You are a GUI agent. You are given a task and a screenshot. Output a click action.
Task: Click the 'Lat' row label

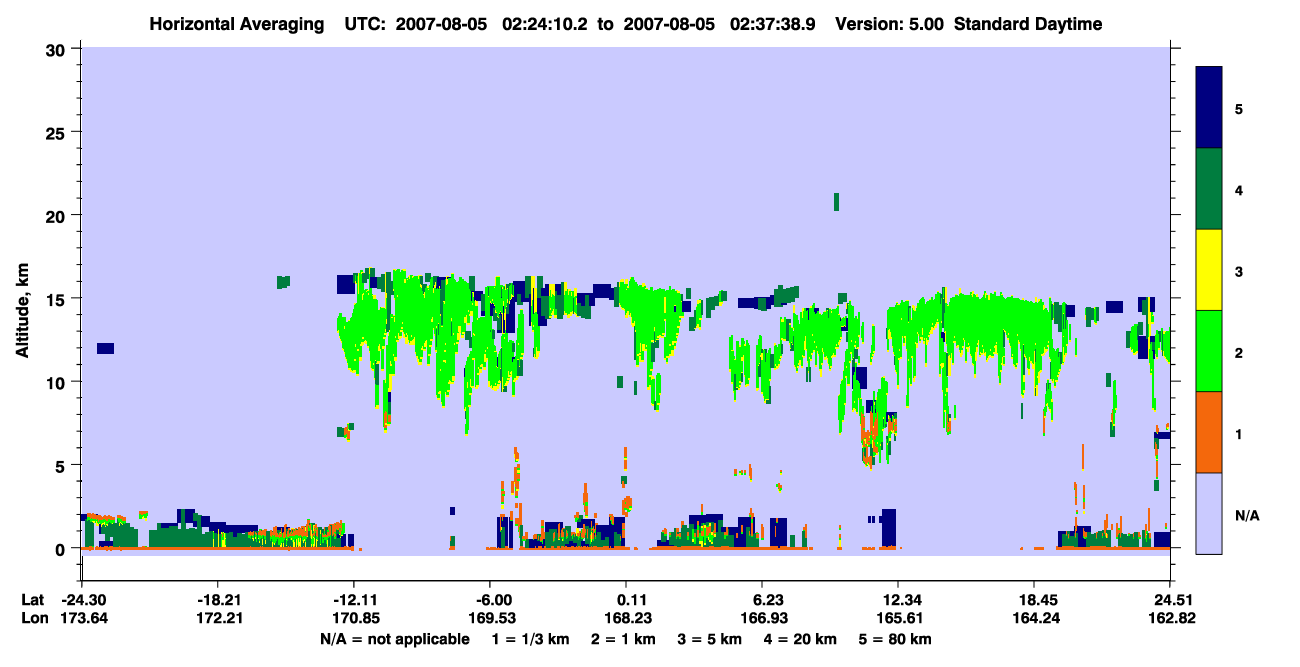pos(32,600)
